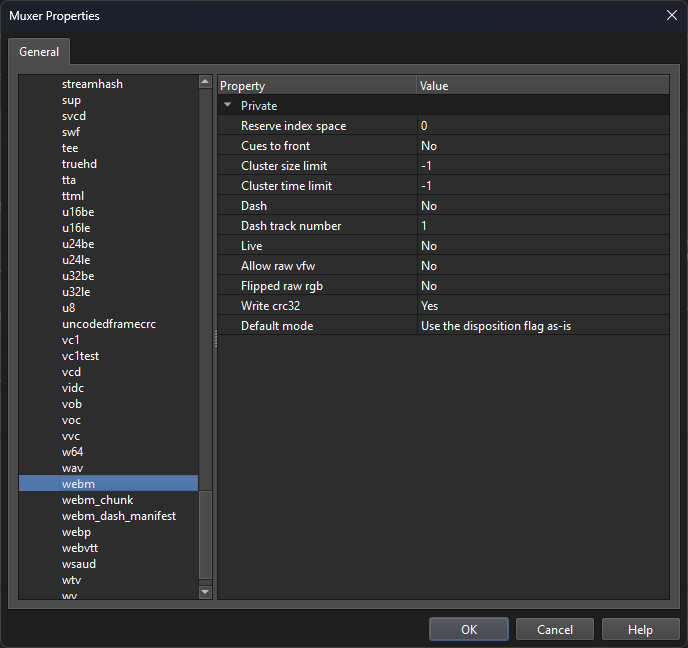Close the Muxer Properties dialog
The width and height of the screenshot is (688, 648).
(671, 15)
